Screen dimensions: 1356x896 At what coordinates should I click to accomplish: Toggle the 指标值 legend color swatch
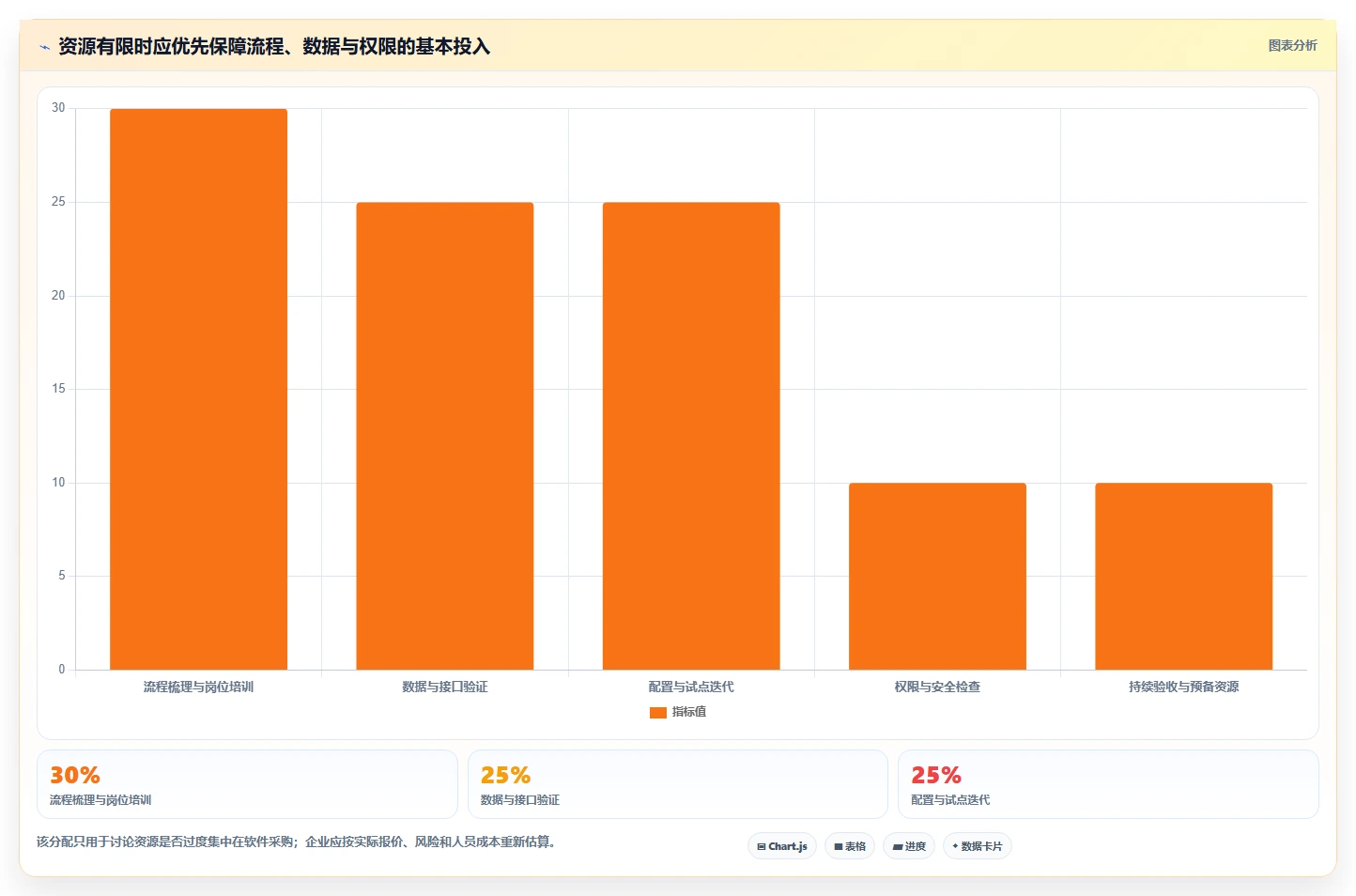tap(657, 712)
